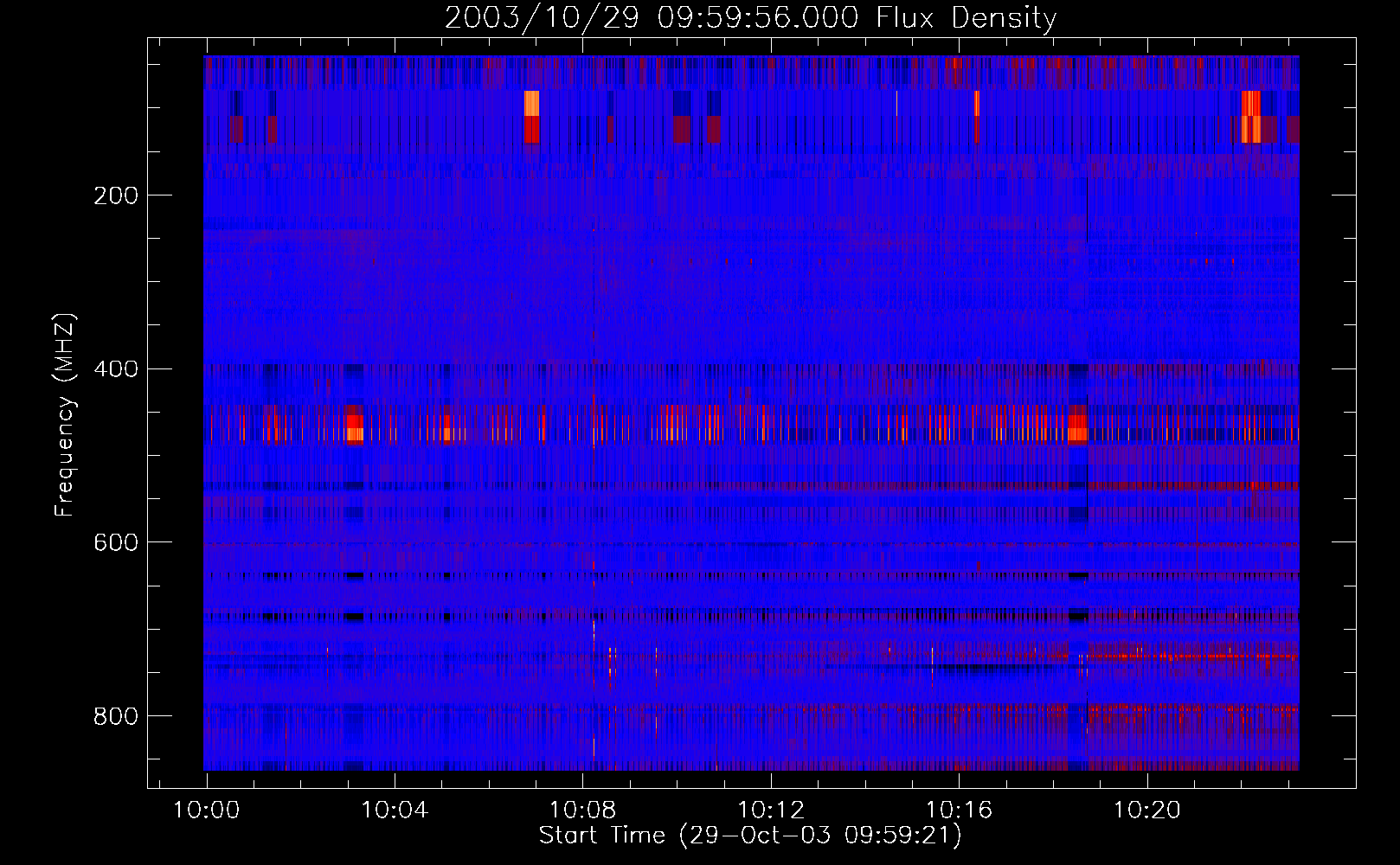Click the 10:00 time tick label

[206, 811]
